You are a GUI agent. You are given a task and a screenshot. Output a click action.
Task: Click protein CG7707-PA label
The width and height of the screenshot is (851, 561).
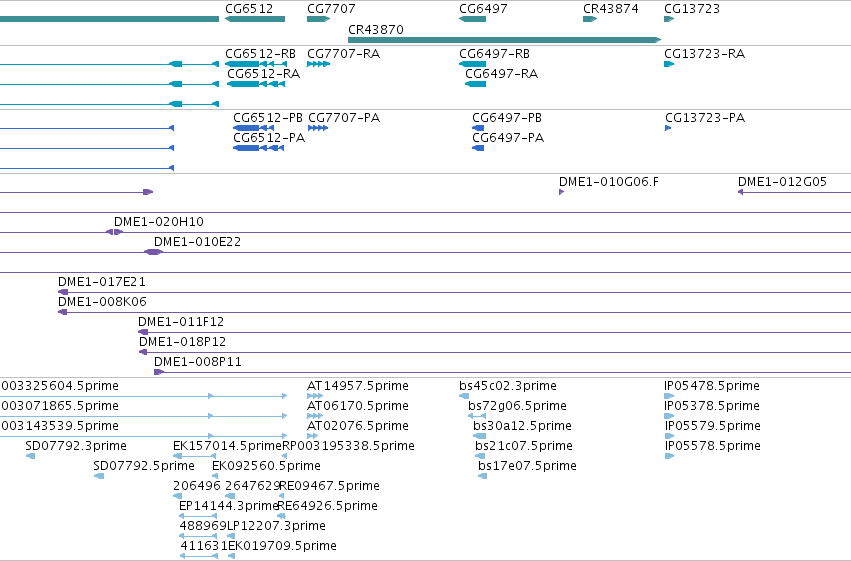click(344, 118)
